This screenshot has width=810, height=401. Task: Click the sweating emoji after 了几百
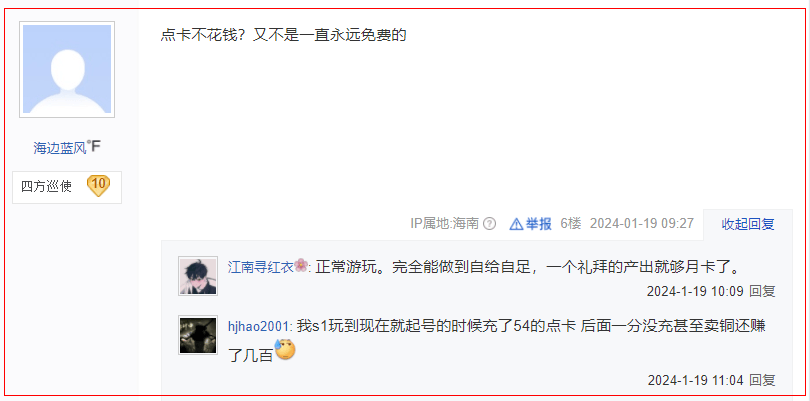[285, 350]
